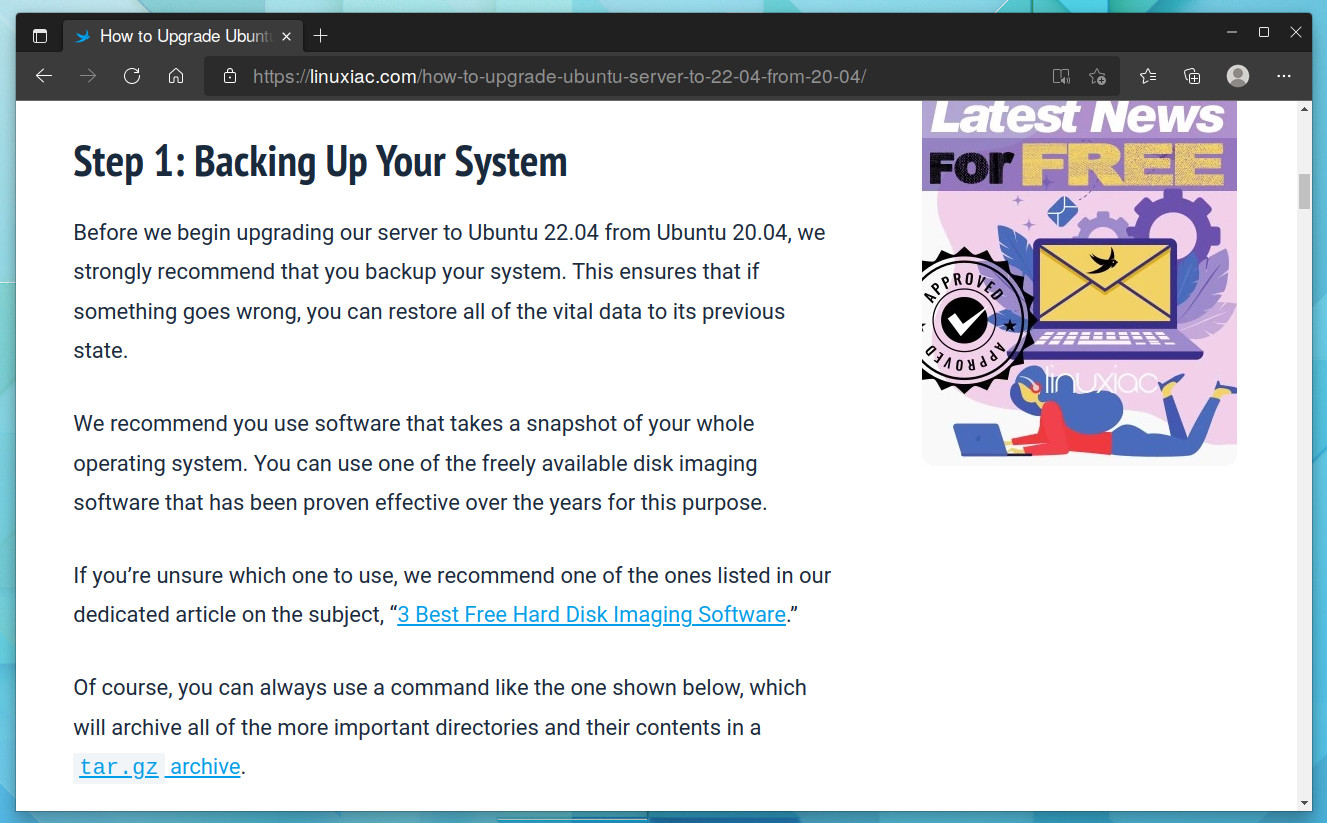This screenshot has width=1327, height=823.
Task: Click the Latest News for FREE banner
Action: point(1079,283)
